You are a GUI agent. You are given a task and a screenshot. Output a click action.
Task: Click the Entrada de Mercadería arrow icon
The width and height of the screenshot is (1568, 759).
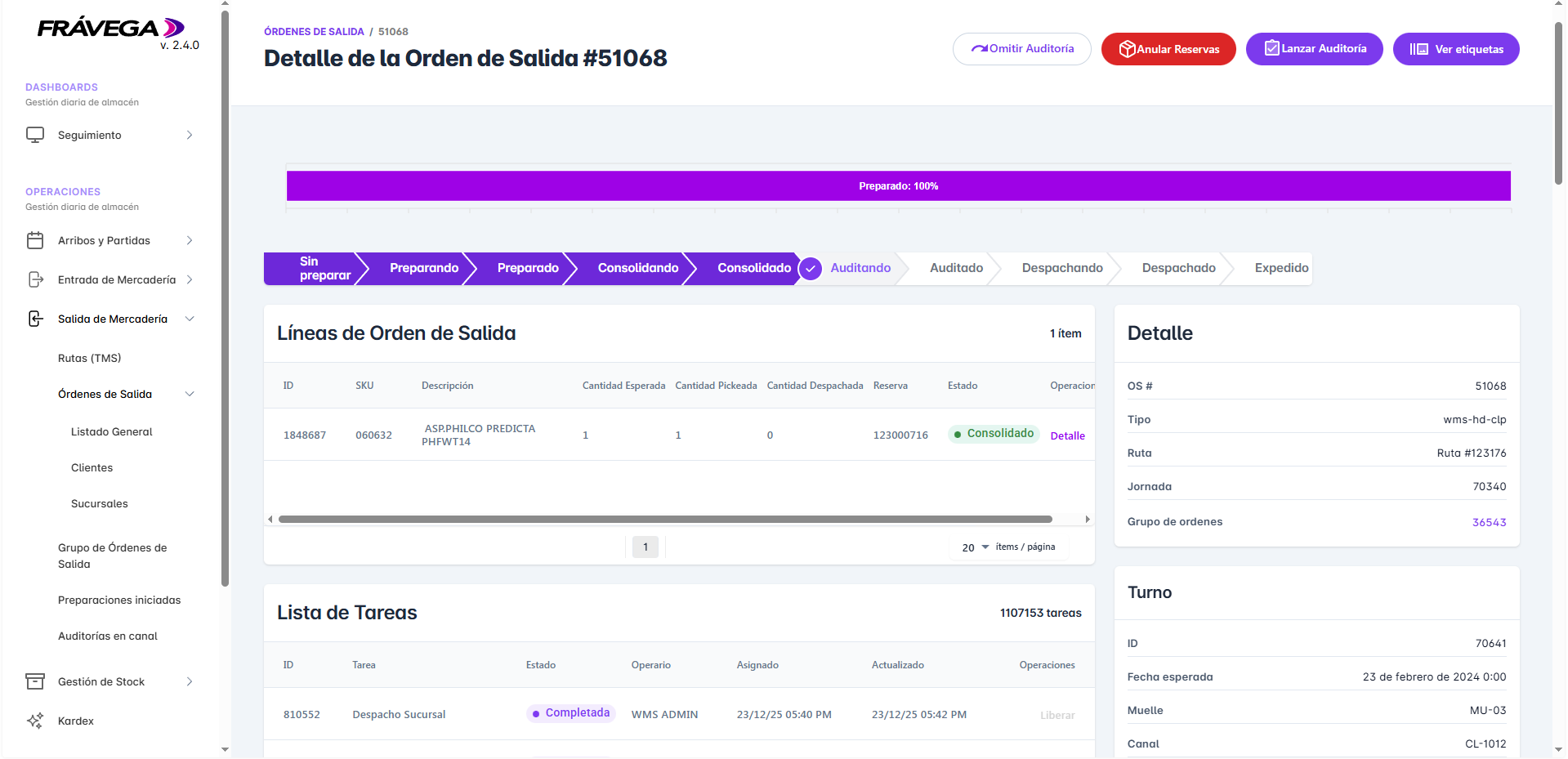pos(35,279)
